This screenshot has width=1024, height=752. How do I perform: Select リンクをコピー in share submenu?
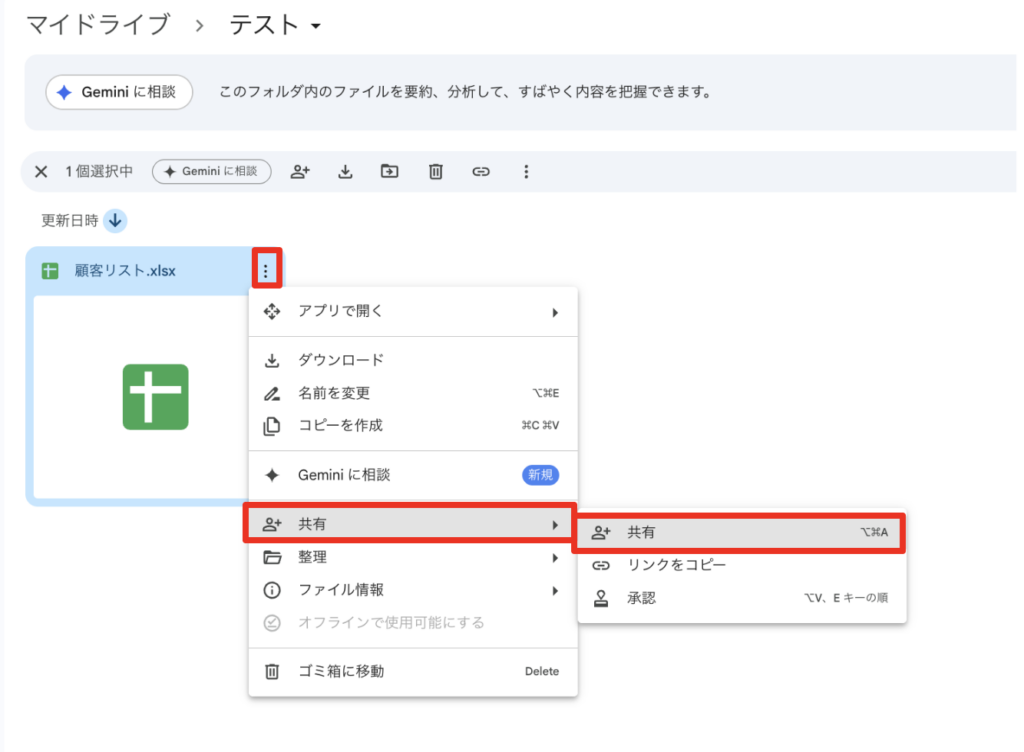click(742, 565)
